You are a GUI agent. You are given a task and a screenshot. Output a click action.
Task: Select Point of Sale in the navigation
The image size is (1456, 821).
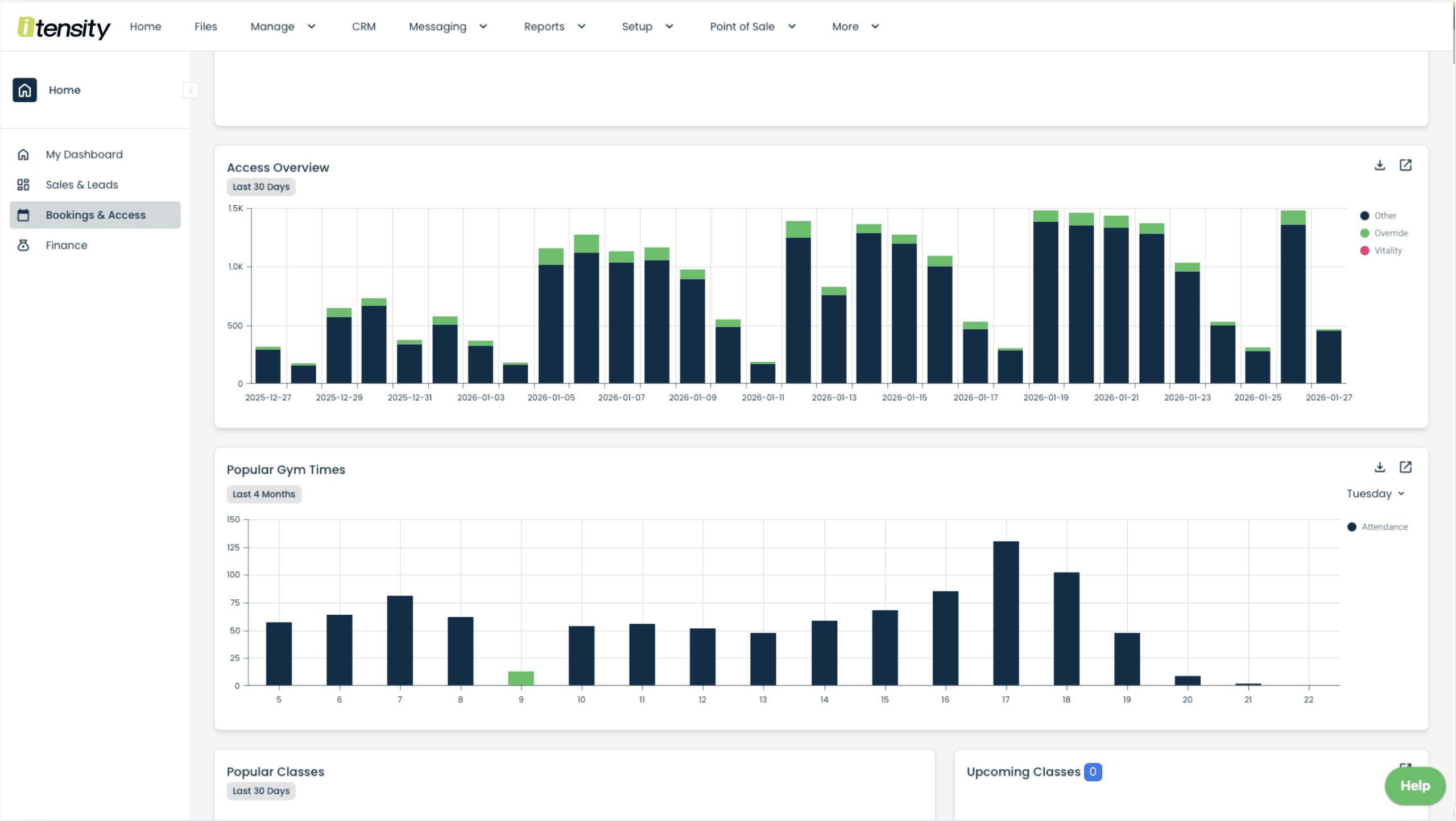coord(752,26)
